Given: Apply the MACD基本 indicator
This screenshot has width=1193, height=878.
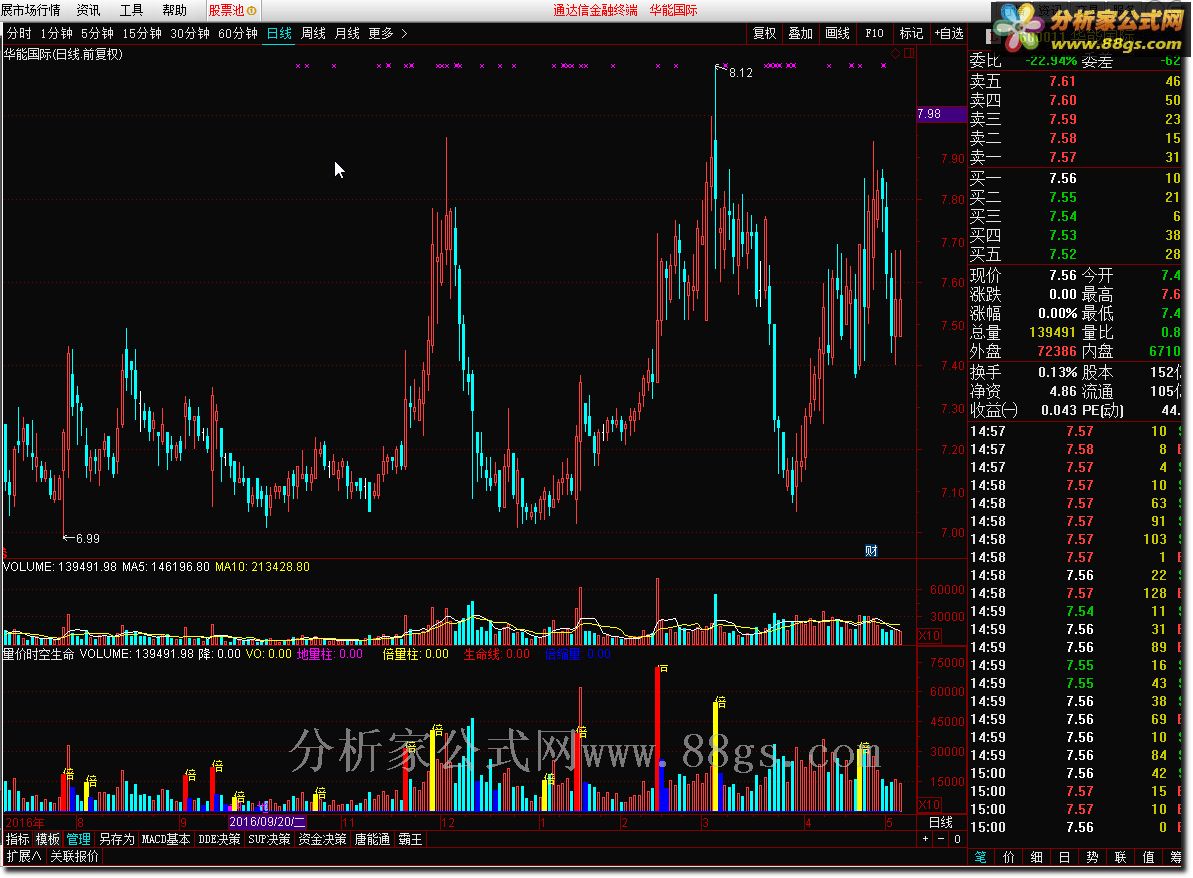Looking at the screenshot, I should click(166, 839).
